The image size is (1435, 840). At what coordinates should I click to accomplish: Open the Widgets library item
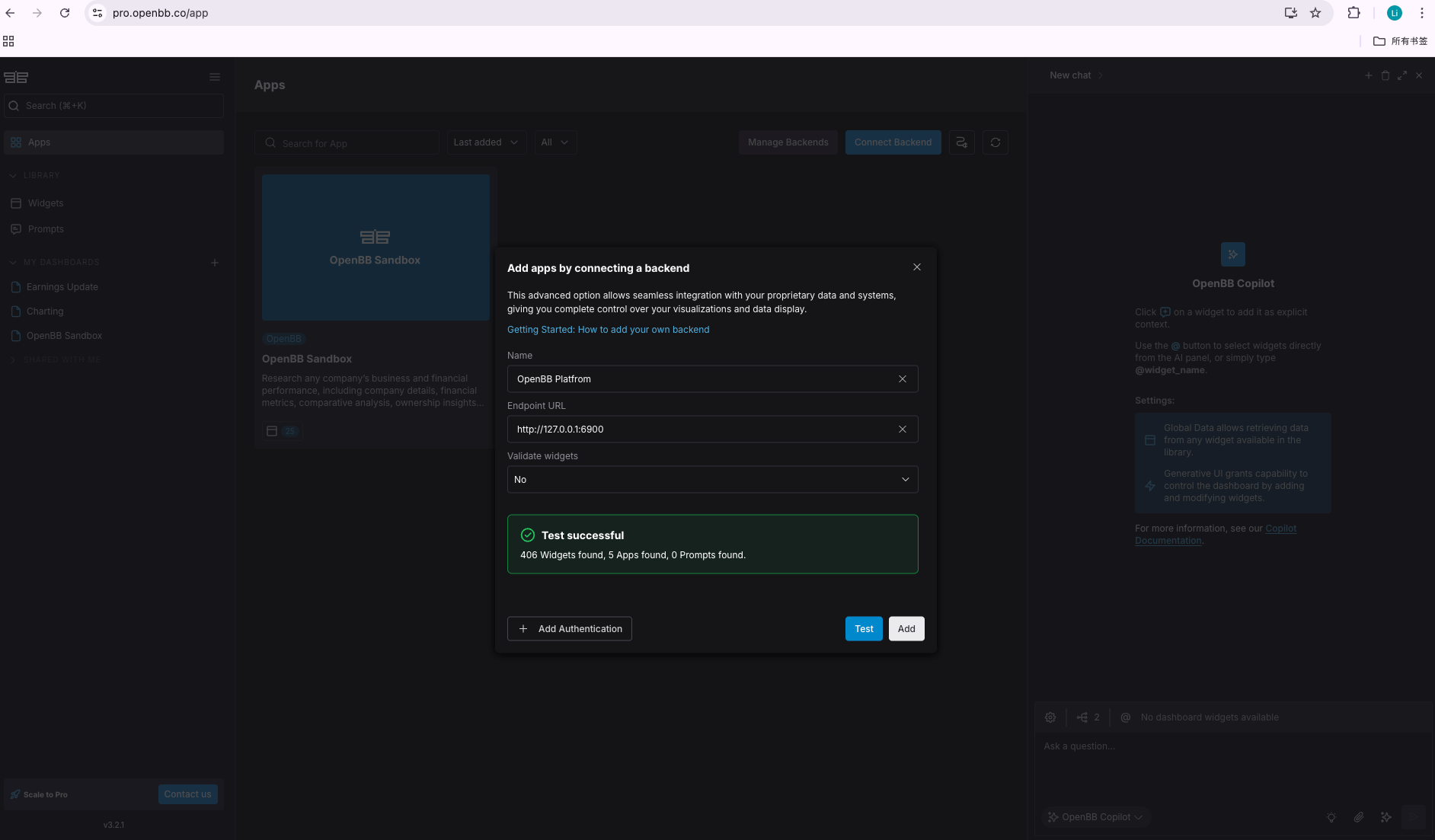click(x=46, y=203)
